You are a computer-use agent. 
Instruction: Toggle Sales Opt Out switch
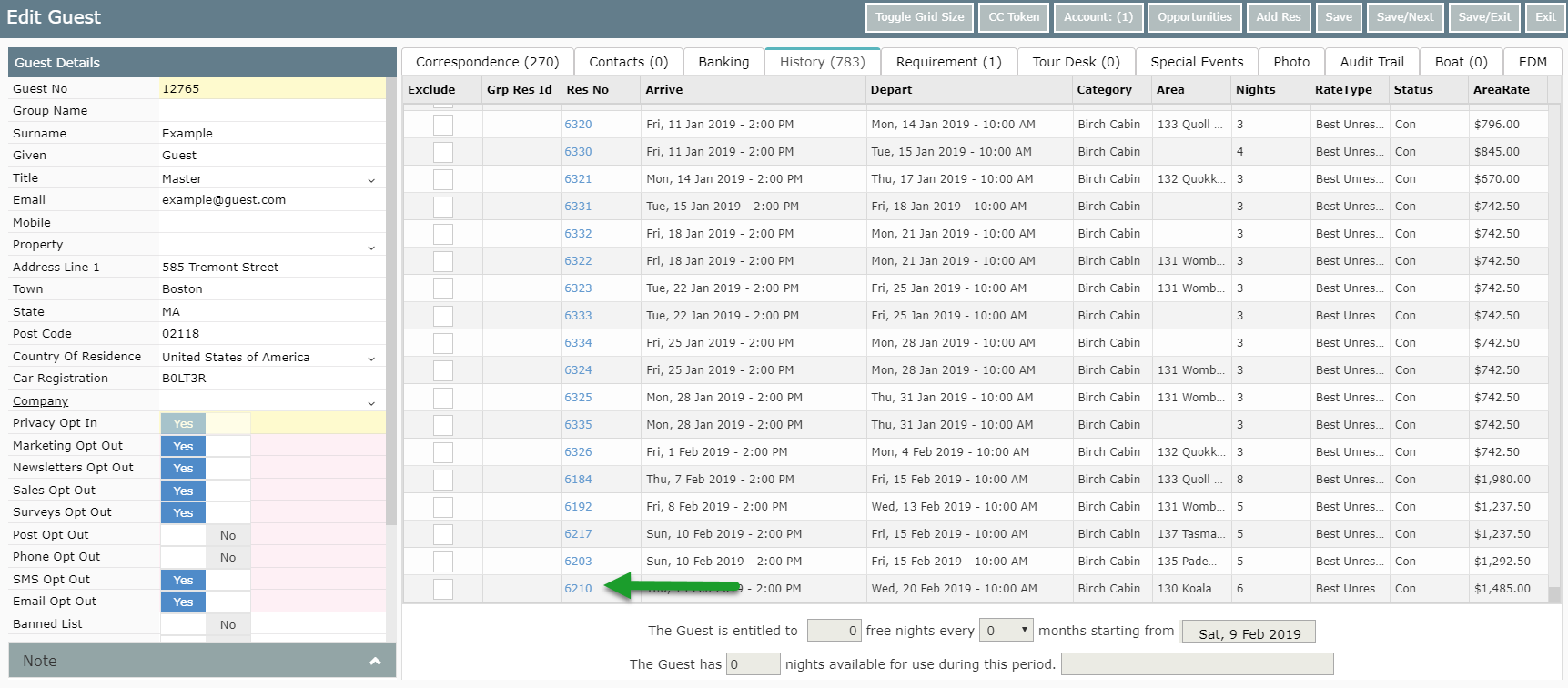(206, 491)
